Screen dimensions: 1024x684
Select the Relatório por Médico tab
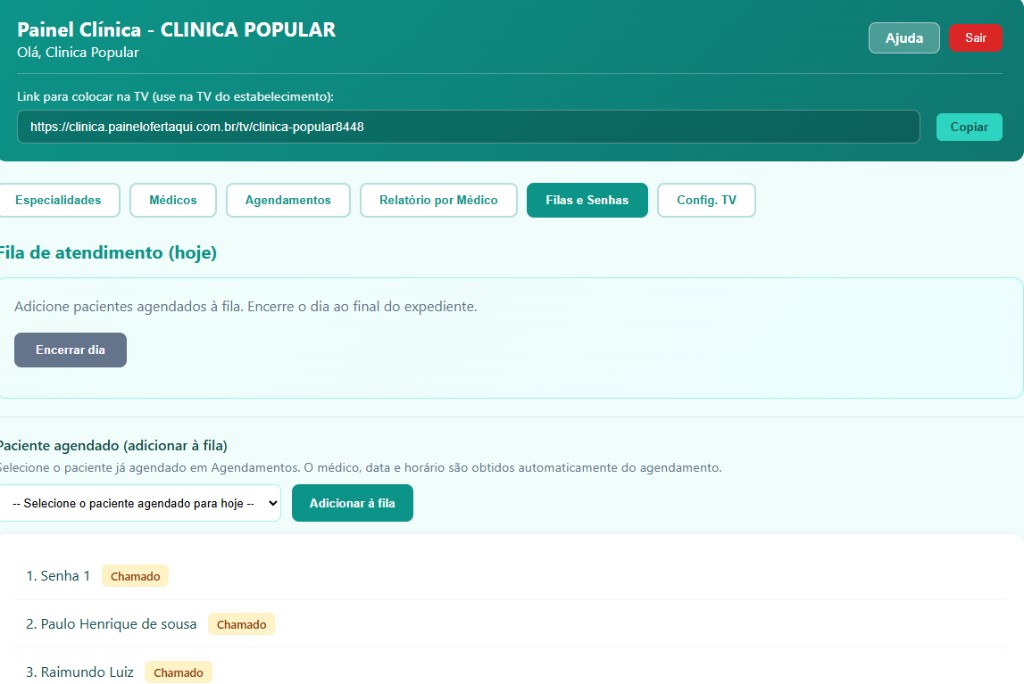[x=438, y=200]
